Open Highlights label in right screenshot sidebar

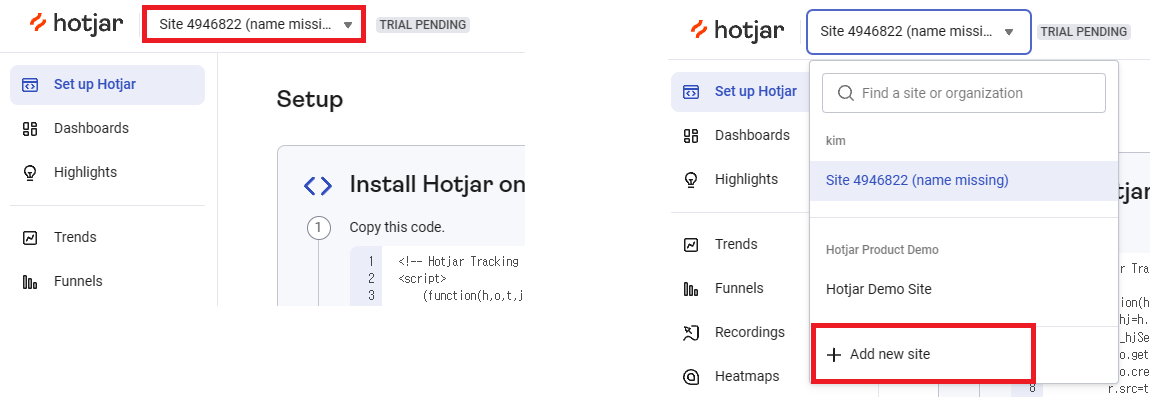tap(746, 179)
